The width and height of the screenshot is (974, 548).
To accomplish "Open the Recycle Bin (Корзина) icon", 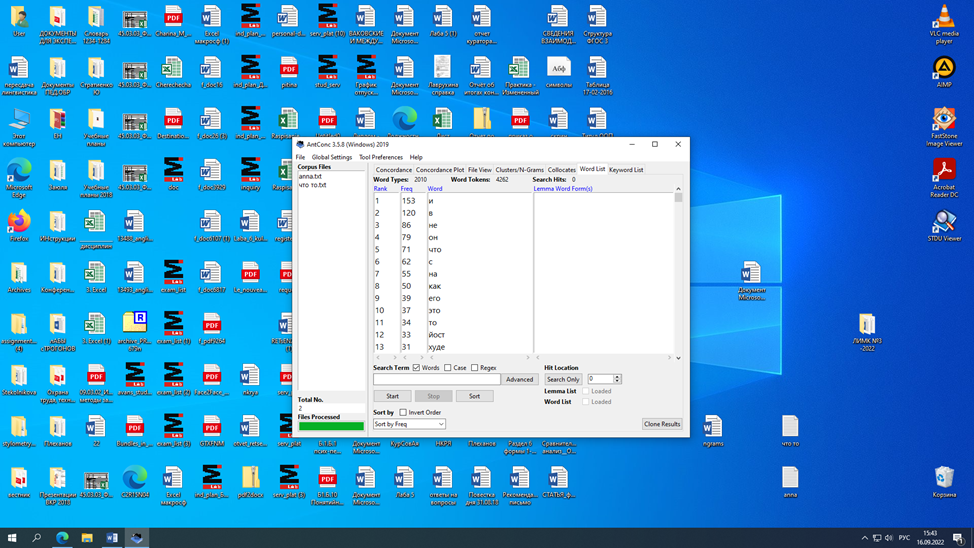I will [x=943, y=478].
